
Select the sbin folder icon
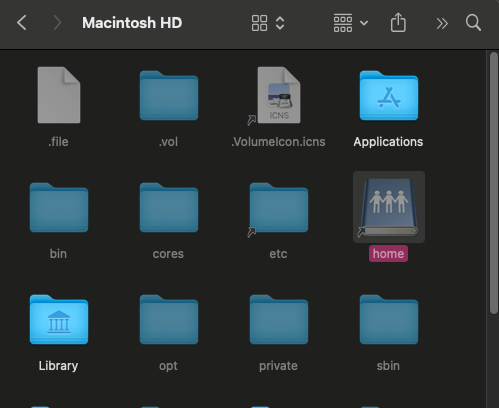point(389,319)
